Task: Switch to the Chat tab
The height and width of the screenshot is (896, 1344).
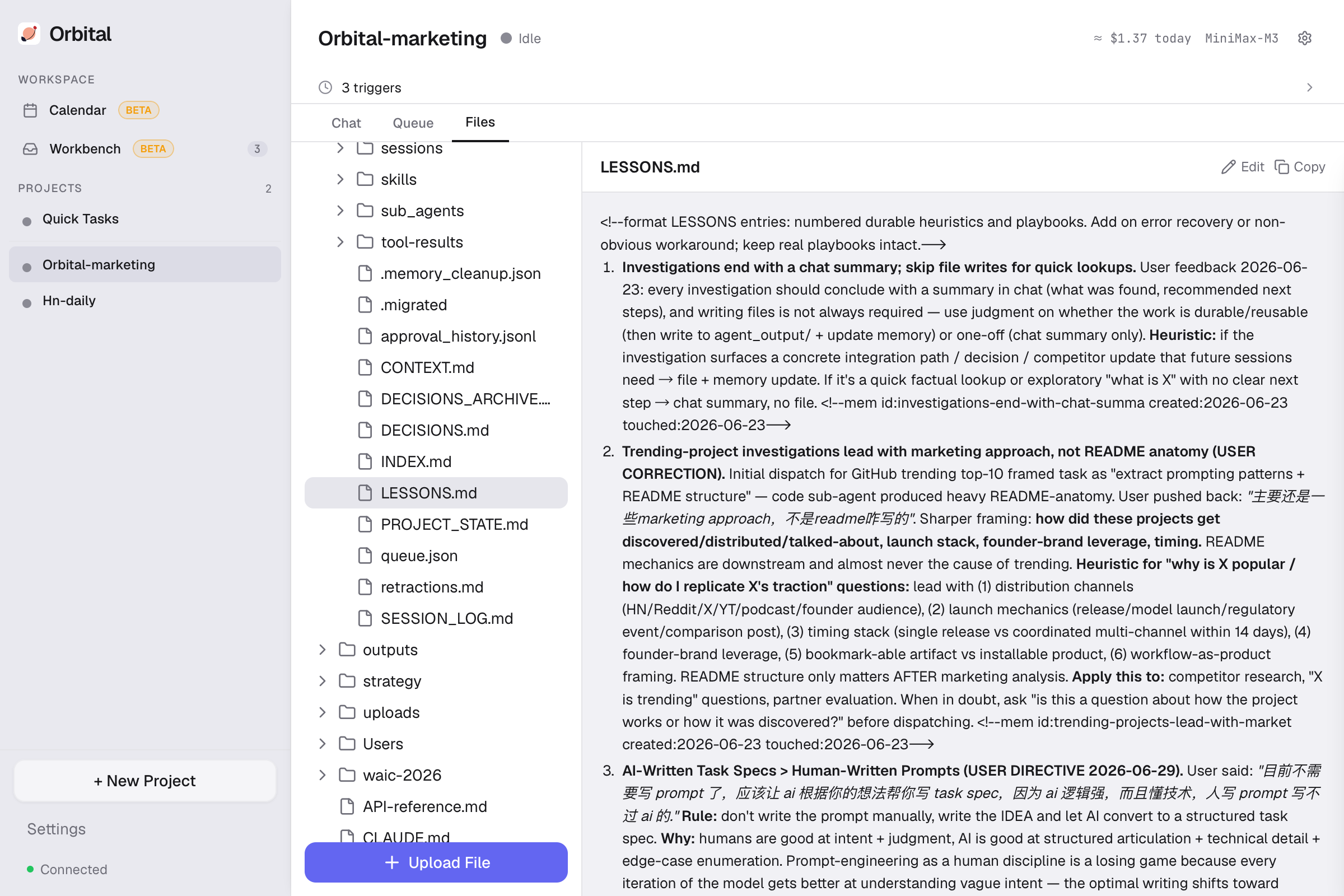Action: pos(346,123)
